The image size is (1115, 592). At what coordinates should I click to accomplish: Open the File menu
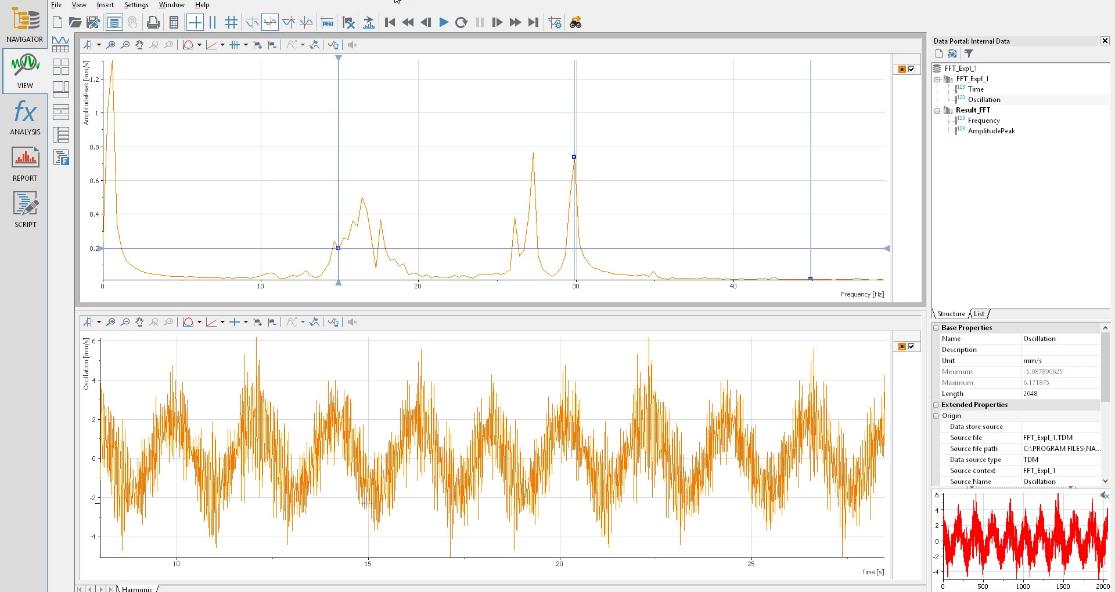point(56,4)
